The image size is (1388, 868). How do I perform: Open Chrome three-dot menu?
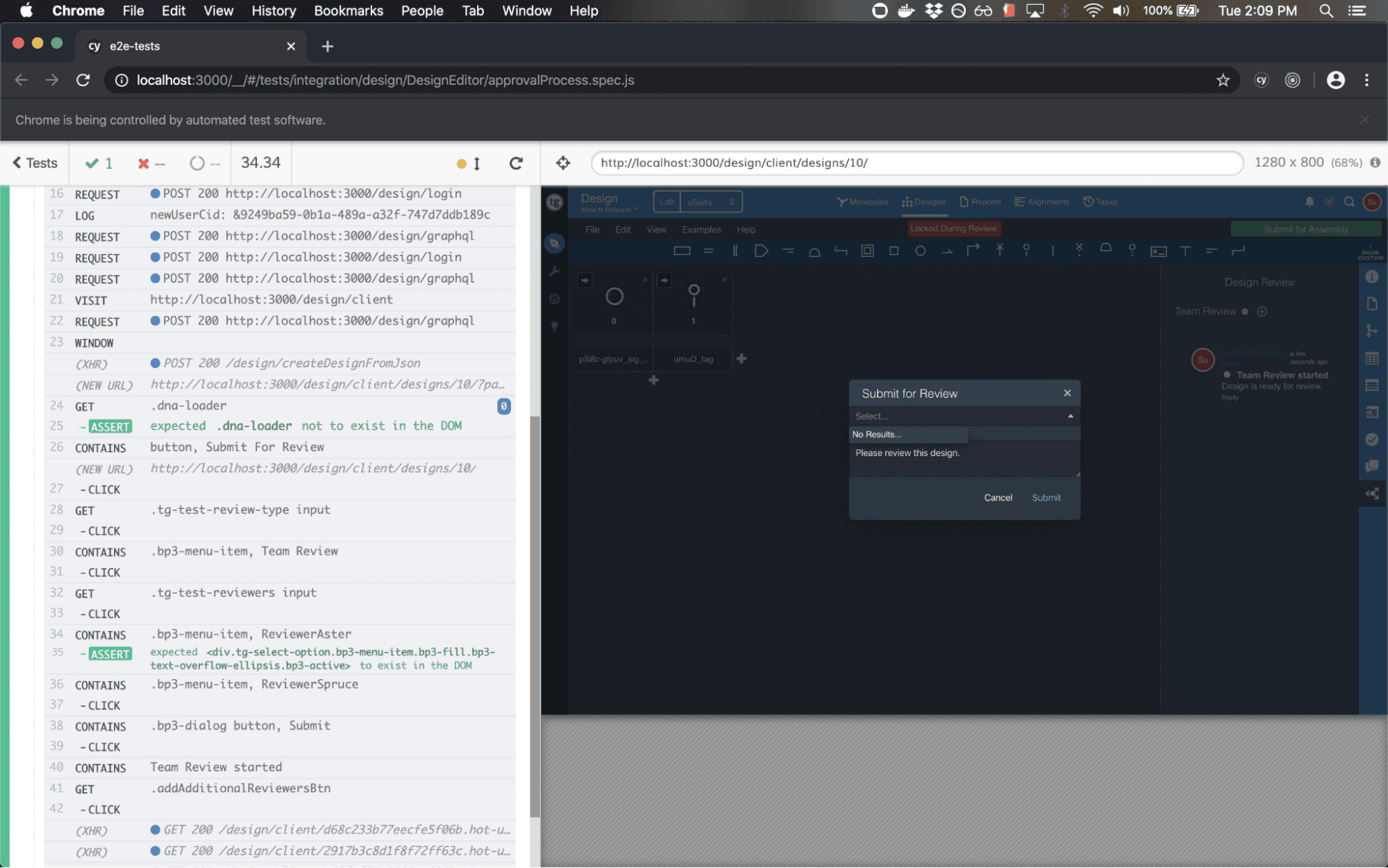tap(1366, 80)
